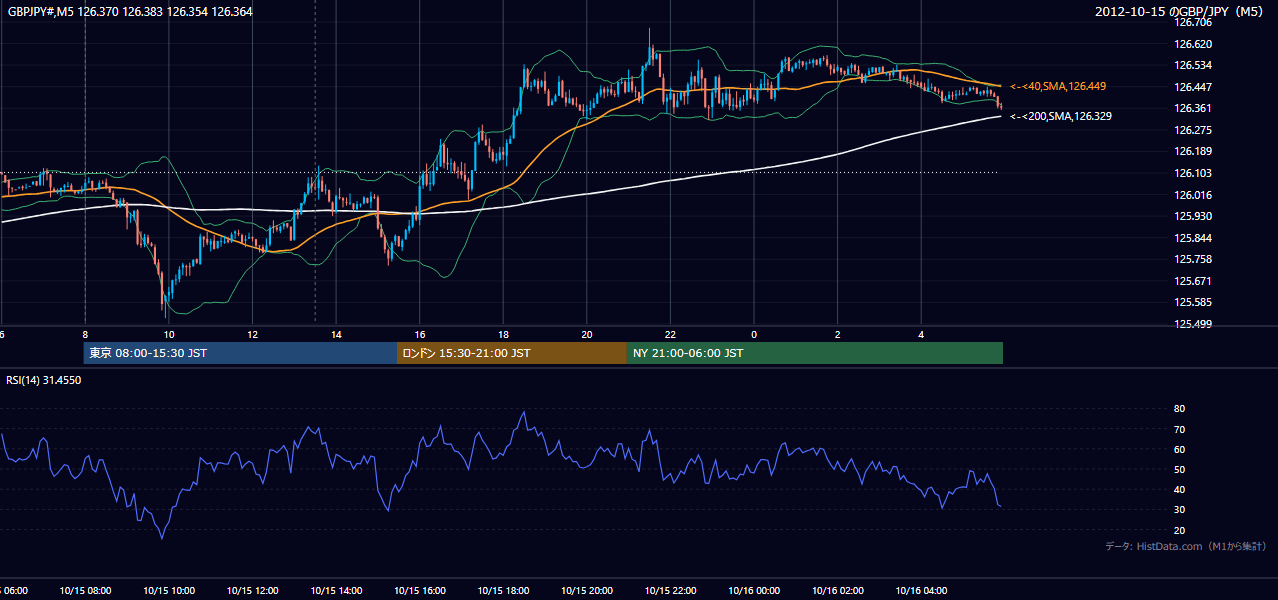Screen dimensions: 1278x600
Task: Click the 10/15 12:00 time label
Action: 252,591
